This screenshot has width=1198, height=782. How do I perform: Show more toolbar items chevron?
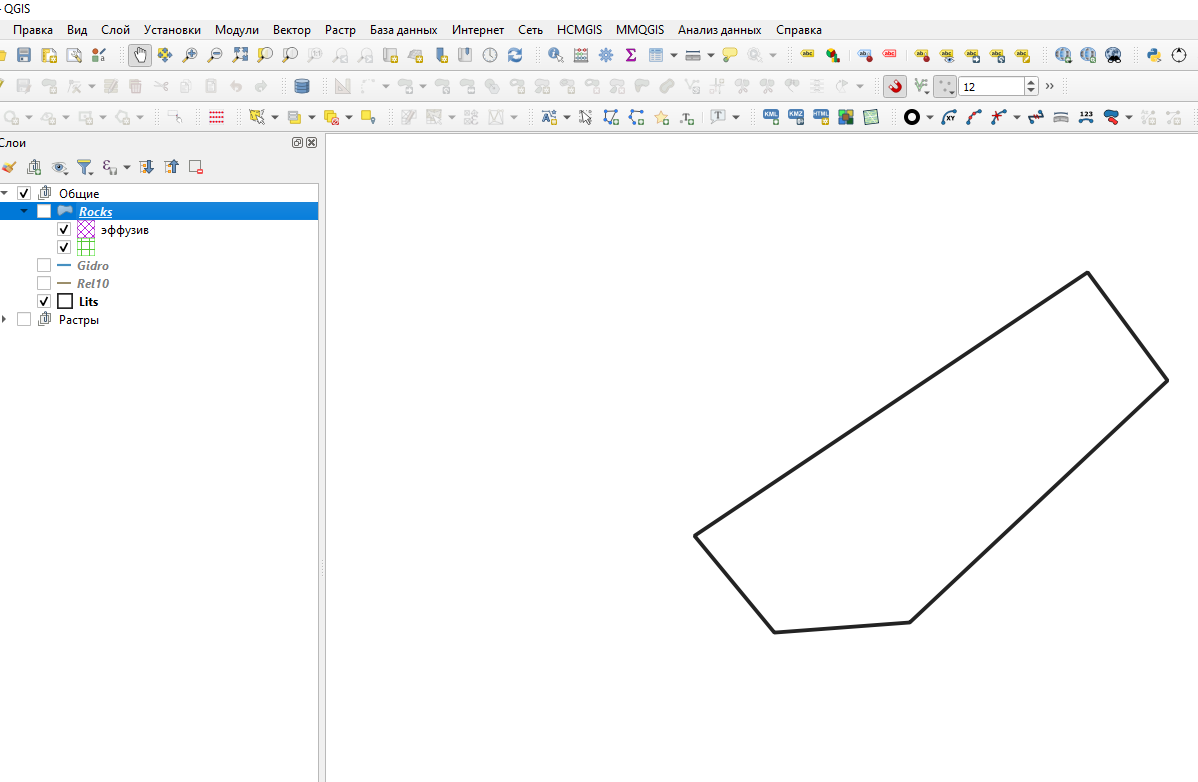point(1050,86)
